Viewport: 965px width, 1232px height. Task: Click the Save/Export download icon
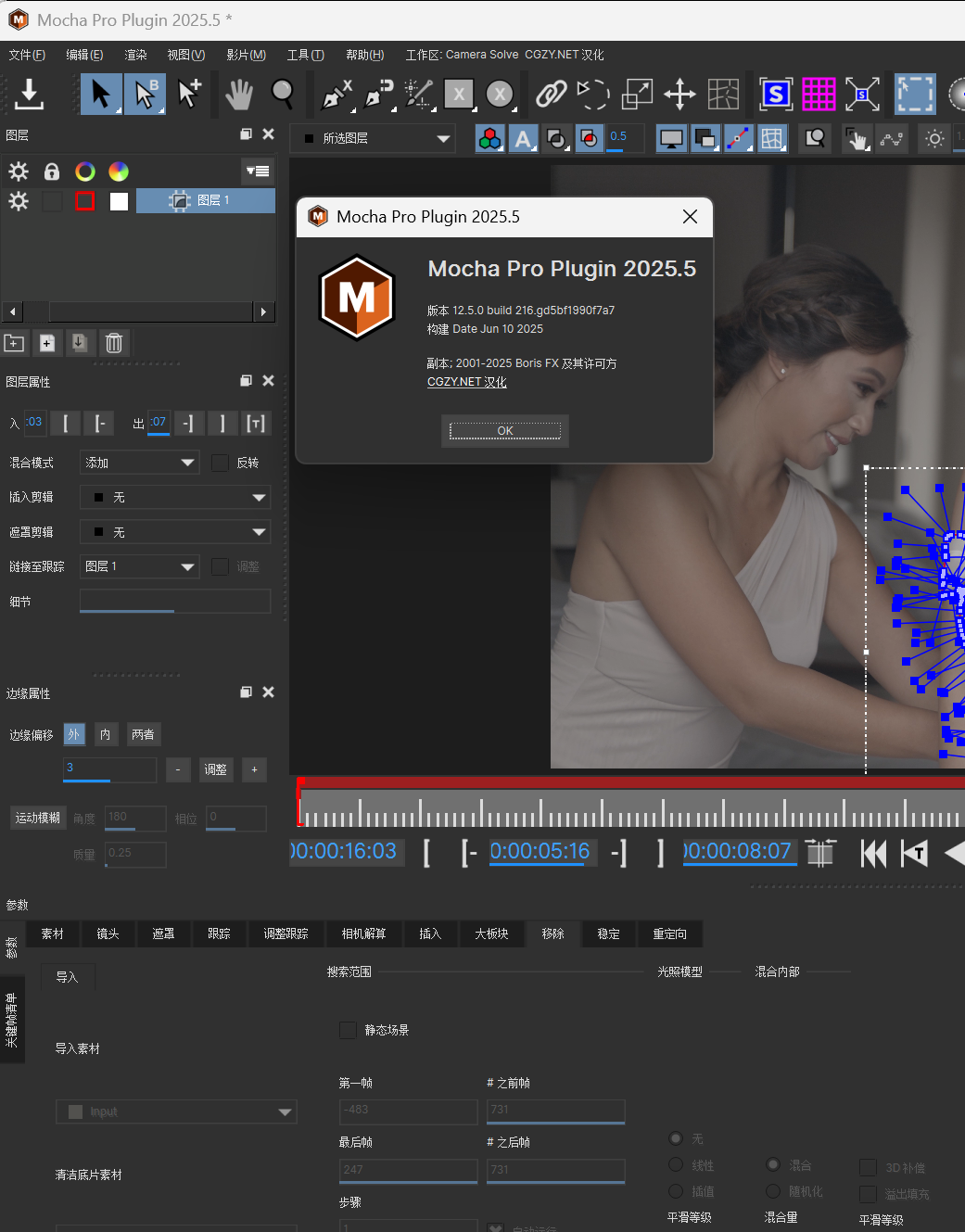30,94
